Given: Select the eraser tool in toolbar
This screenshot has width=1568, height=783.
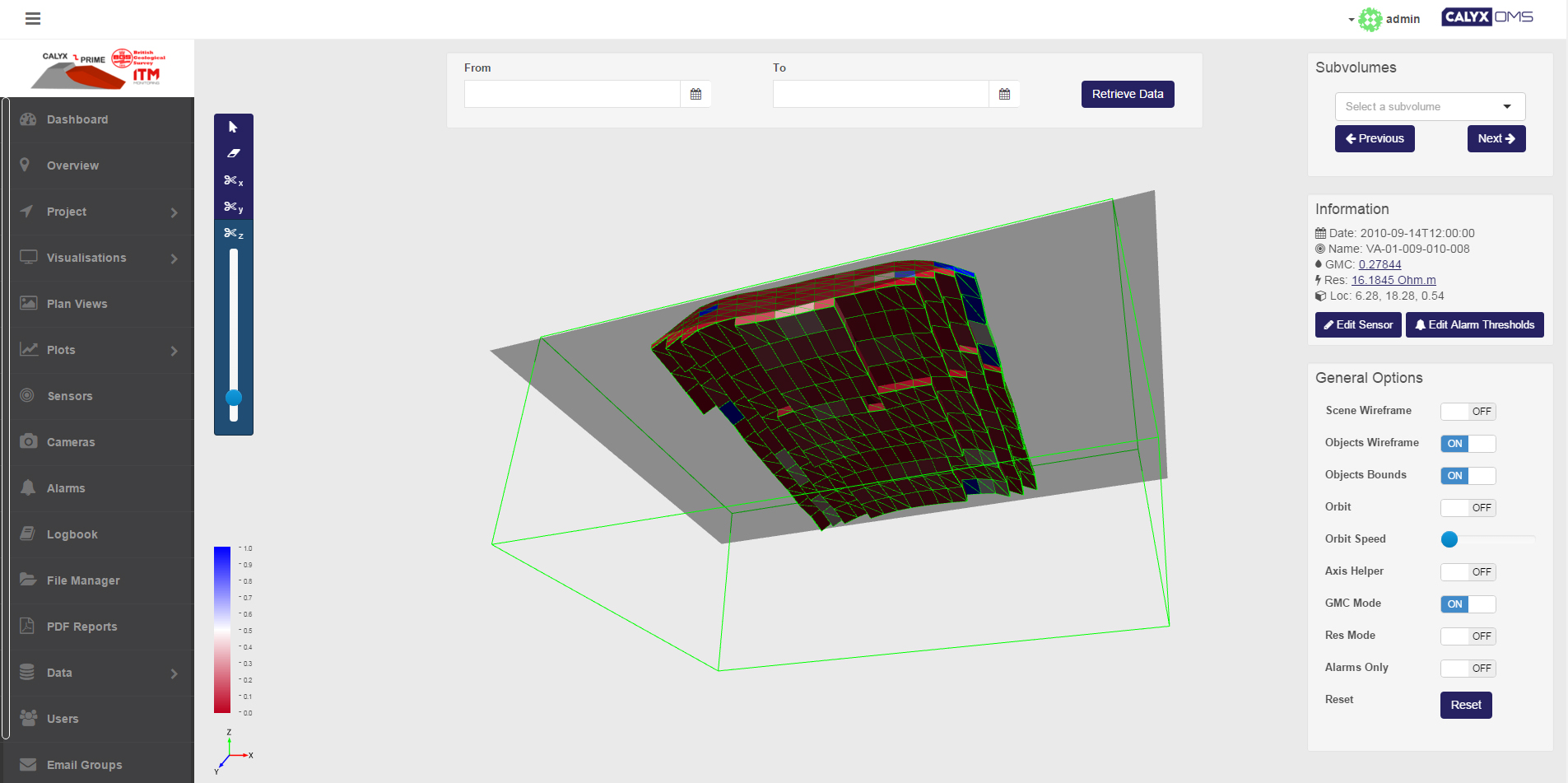Looking at the screenshot, I should [x=233, y=153].
